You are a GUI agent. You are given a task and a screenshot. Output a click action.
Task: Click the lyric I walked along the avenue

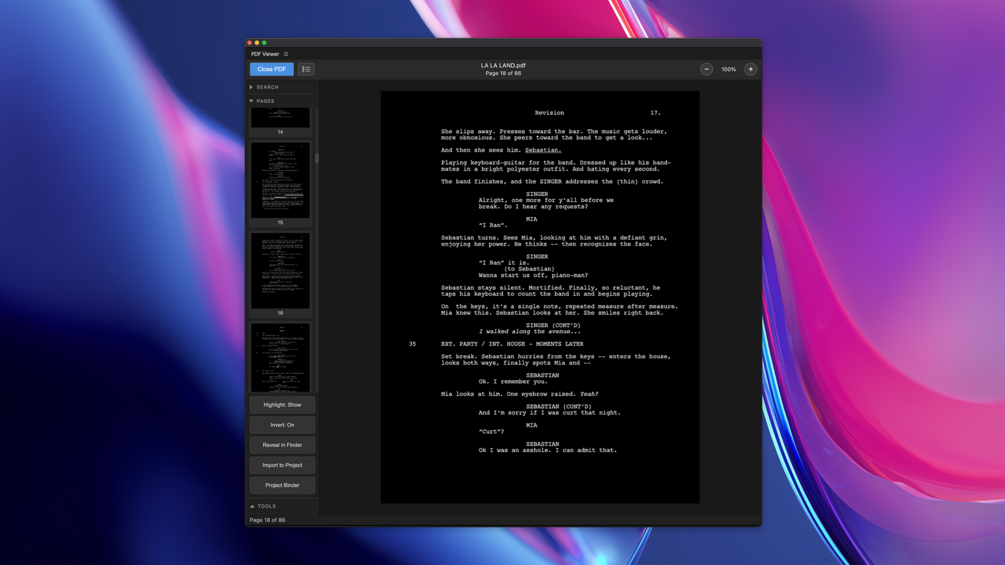point(529,332)
